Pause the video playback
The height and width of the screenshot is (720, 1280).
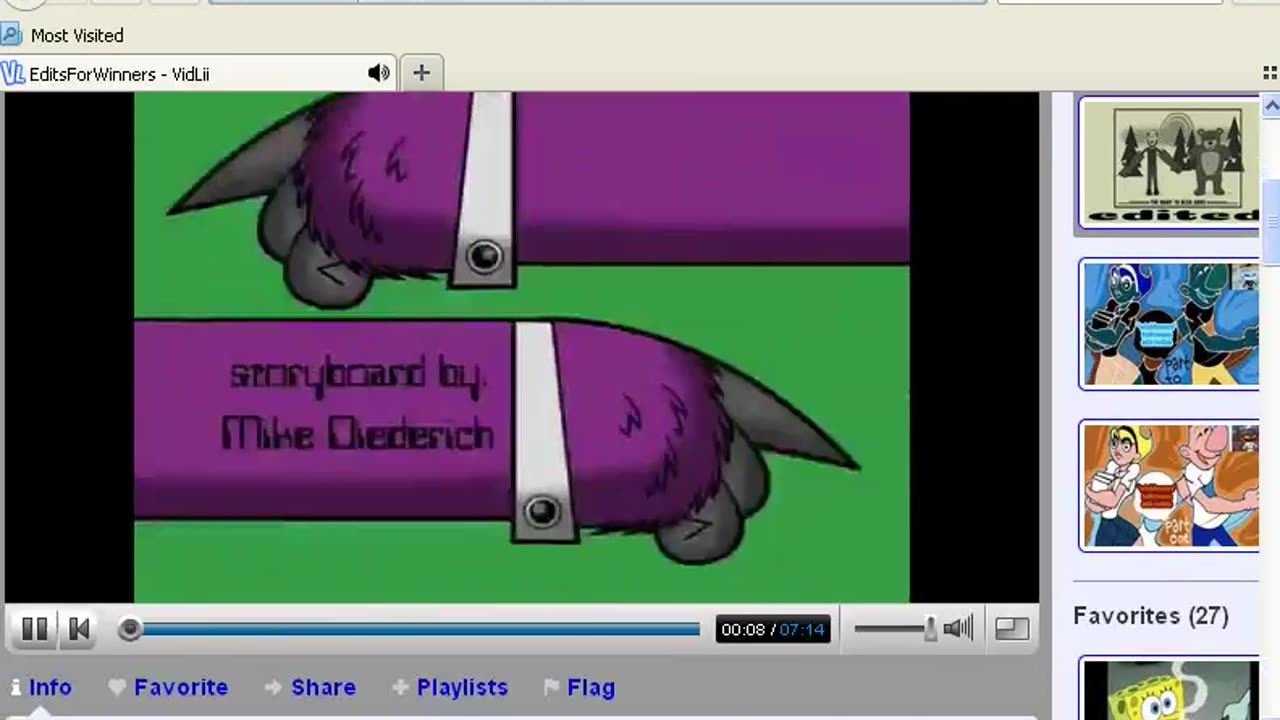tap(34, 629)
